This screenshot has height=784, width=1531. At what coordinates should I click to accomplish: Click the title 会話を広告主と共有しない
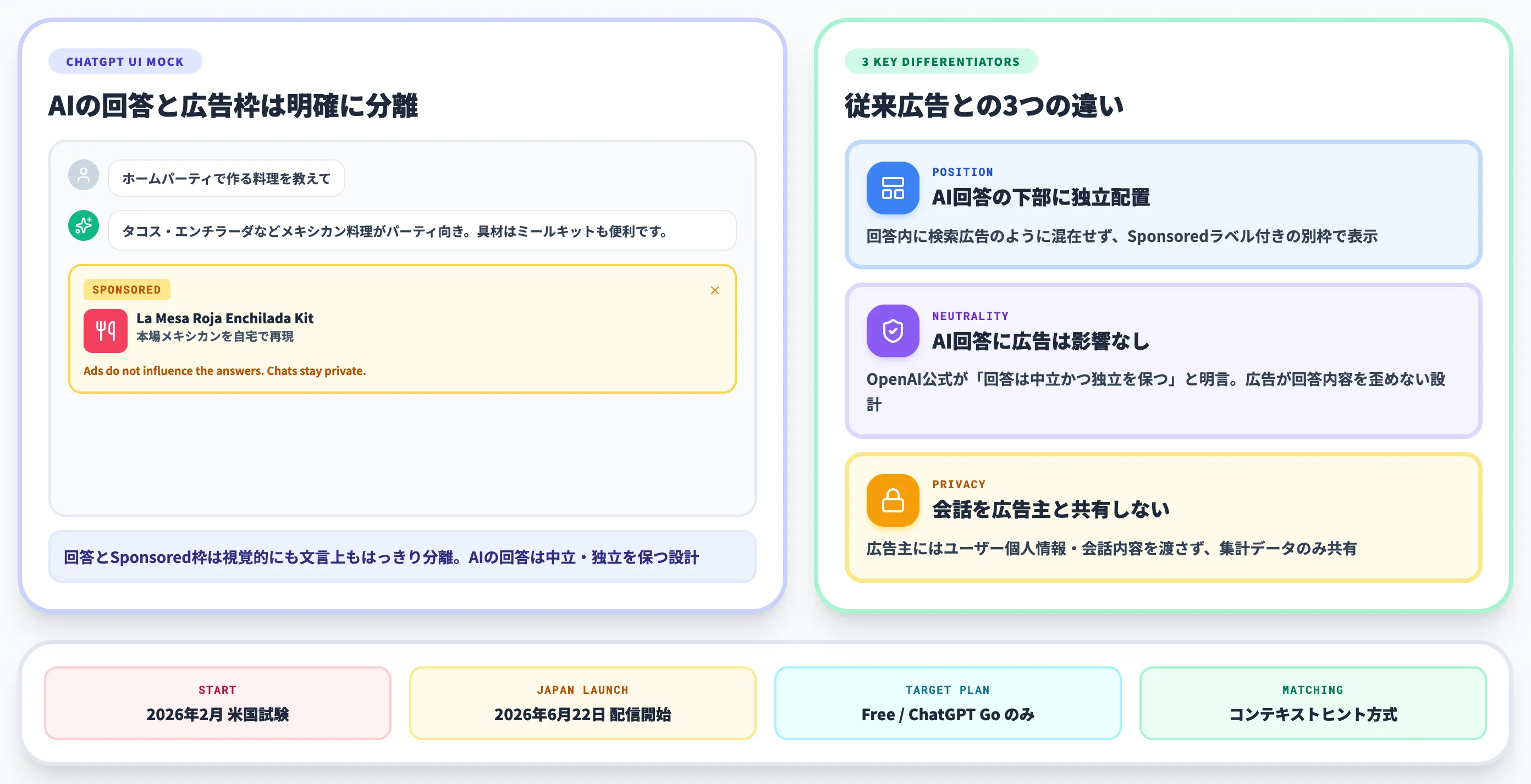click(x=1051, y=509)
